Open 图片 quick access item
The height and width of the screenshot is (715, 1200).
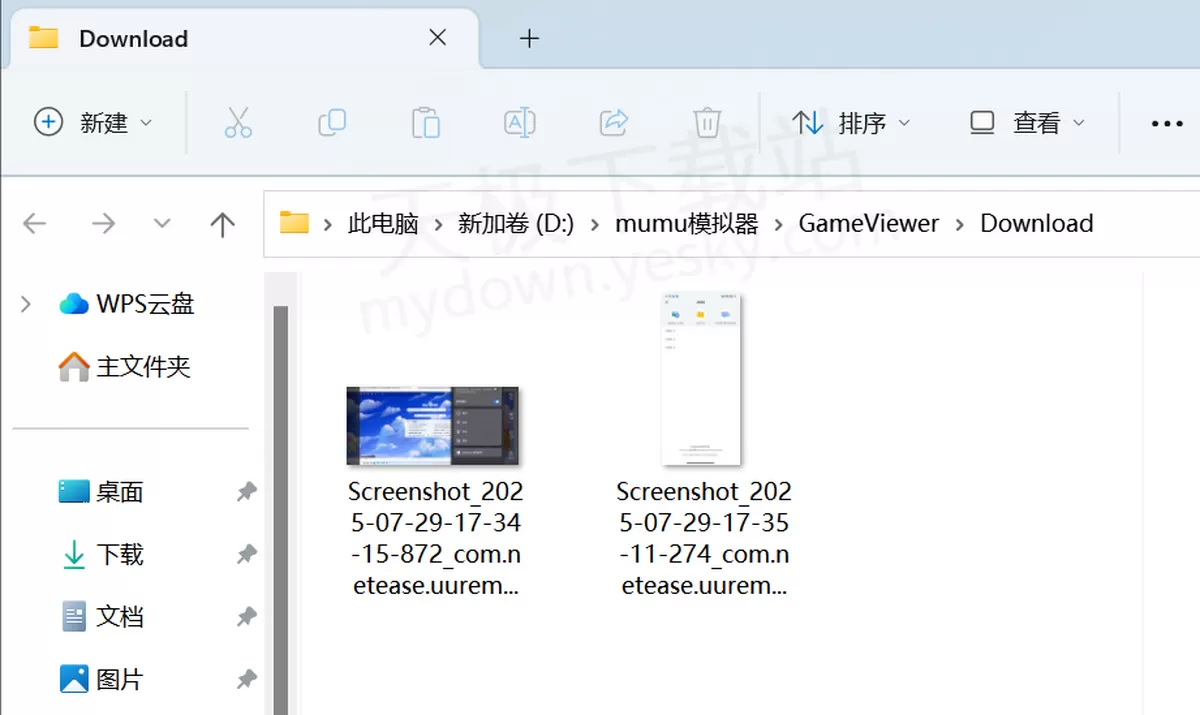(102, 680)
